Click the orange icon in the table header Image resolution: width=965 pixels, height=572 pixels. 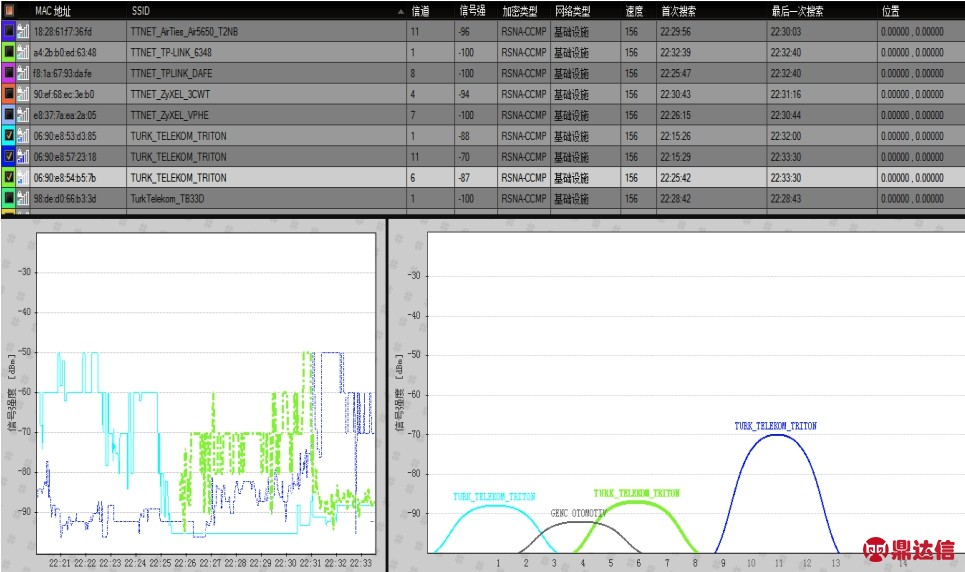coord(9,10)
